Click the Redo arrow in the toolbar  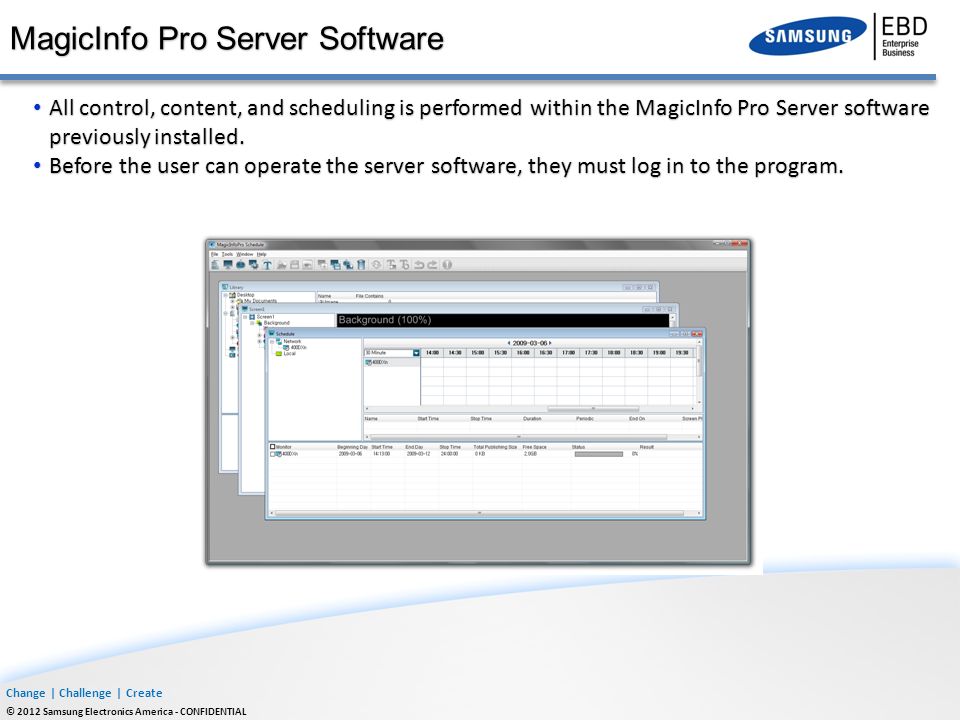(x=432, y=264)
